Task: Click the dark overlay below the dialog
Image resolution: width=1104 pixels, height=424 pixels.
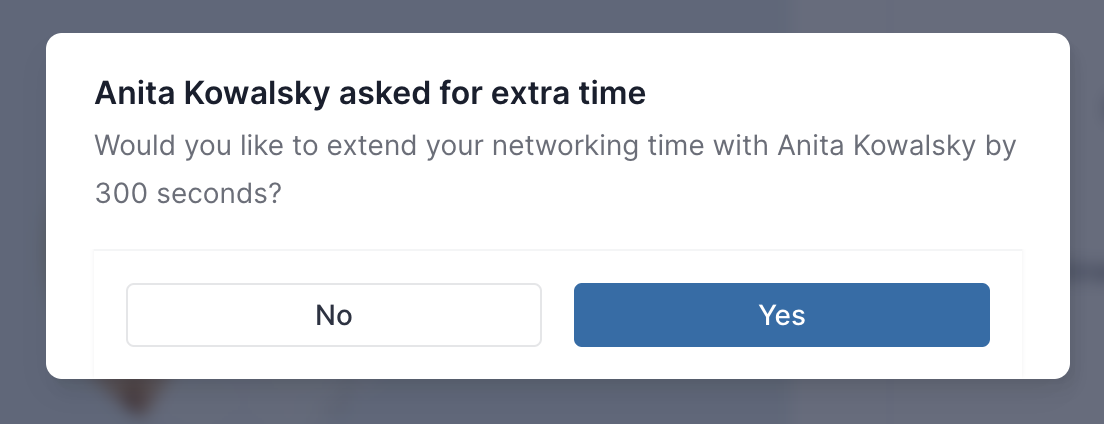Action: pyautogui.click(x=552, y=403)
